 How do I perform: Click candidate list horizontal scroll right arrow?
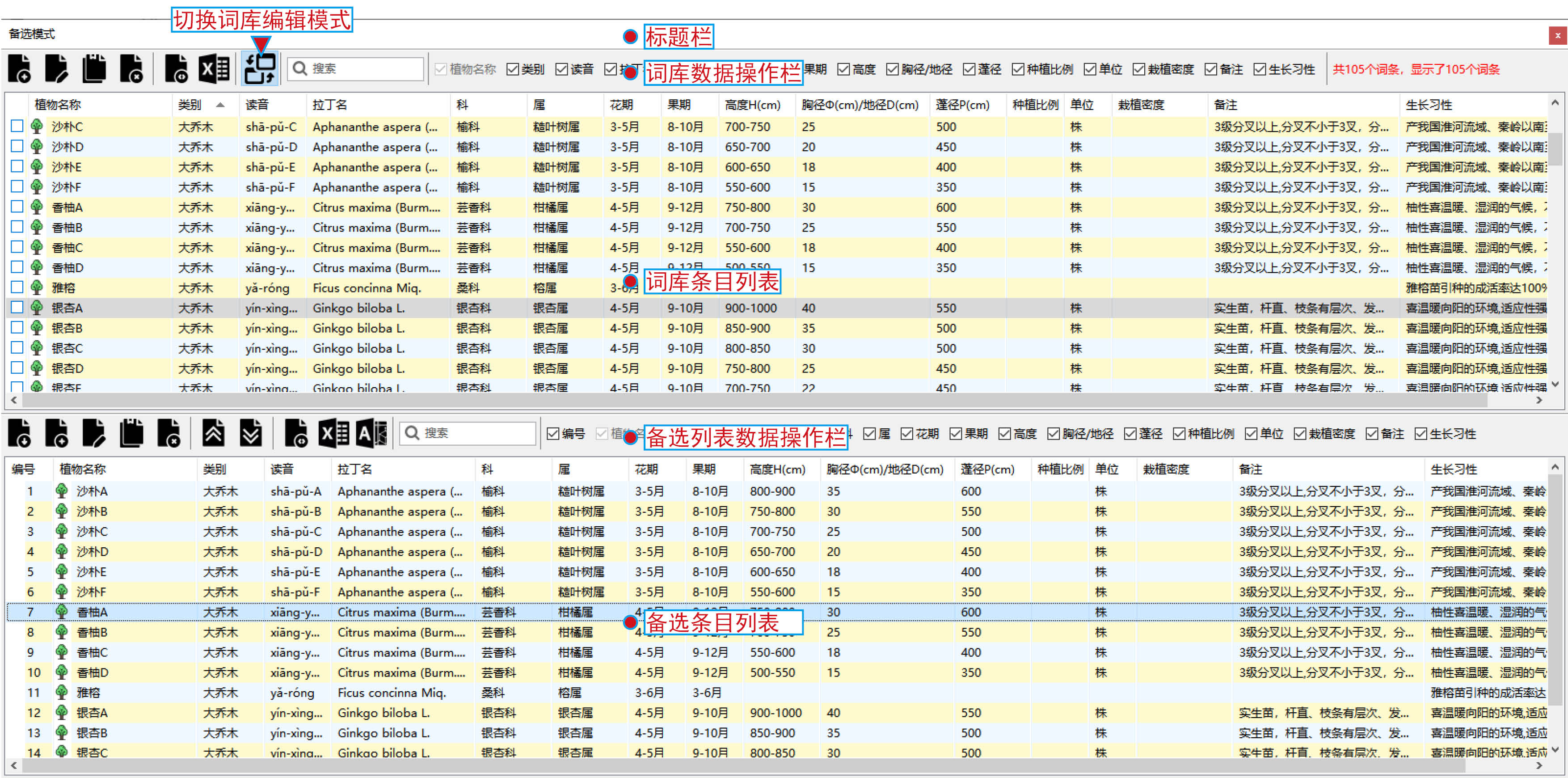(1539, 765)
